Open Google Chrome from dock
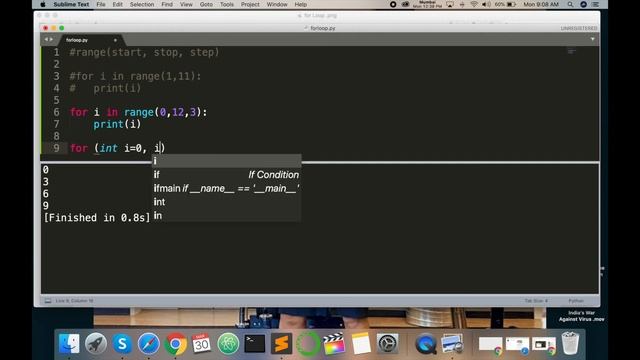 pos(176,343)
